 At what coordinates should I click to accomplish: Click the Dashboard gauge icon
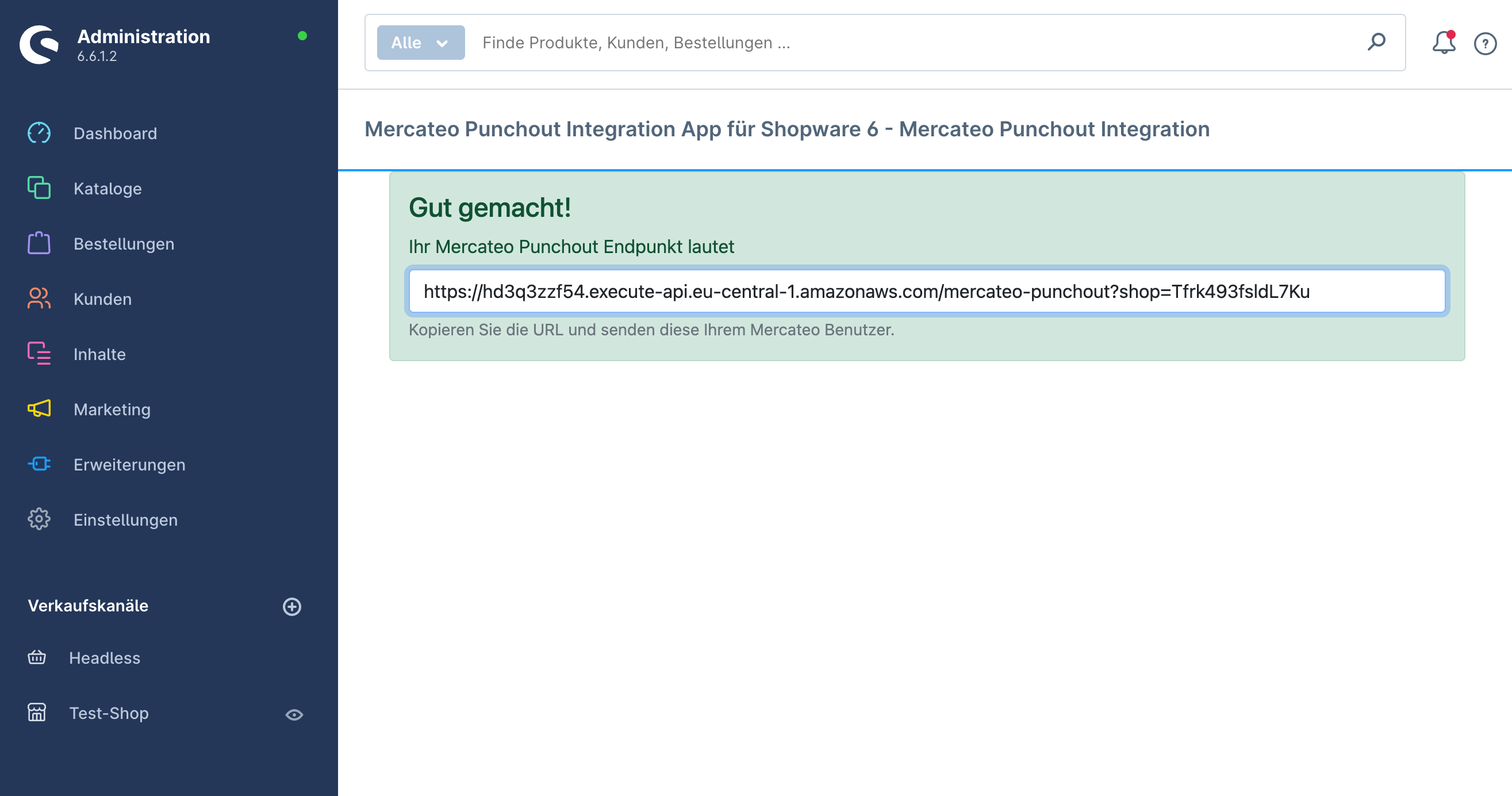pyautogui.click(x=39, y=133)
